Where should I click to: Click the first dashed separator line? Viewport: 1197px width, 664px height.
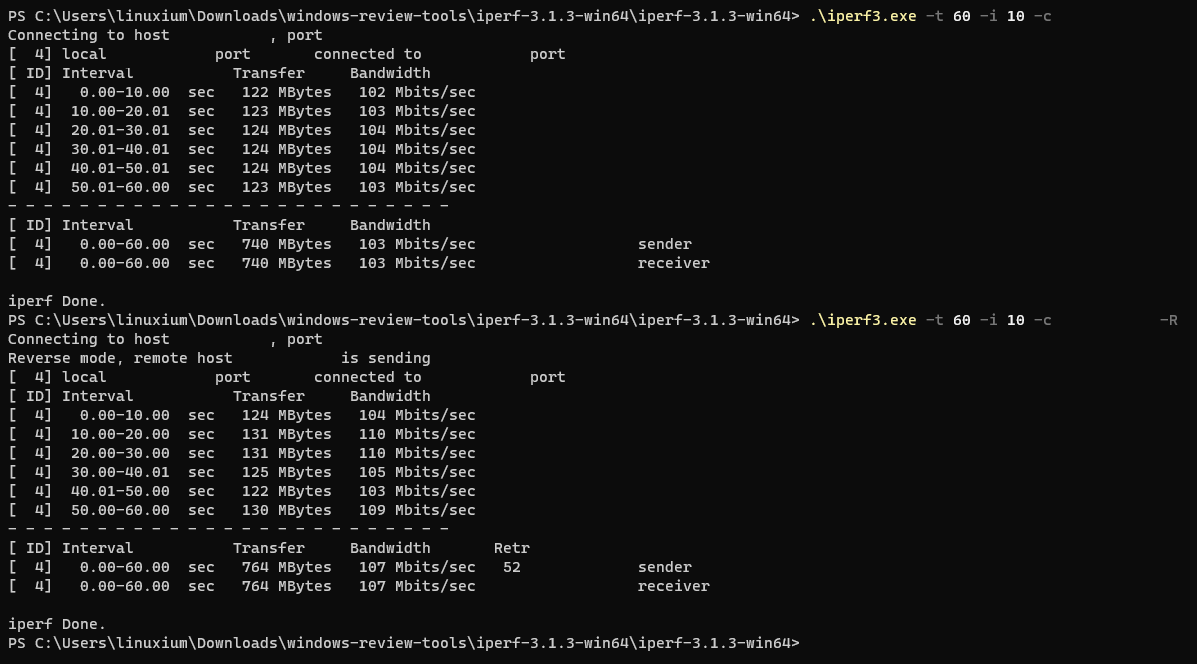227,206
